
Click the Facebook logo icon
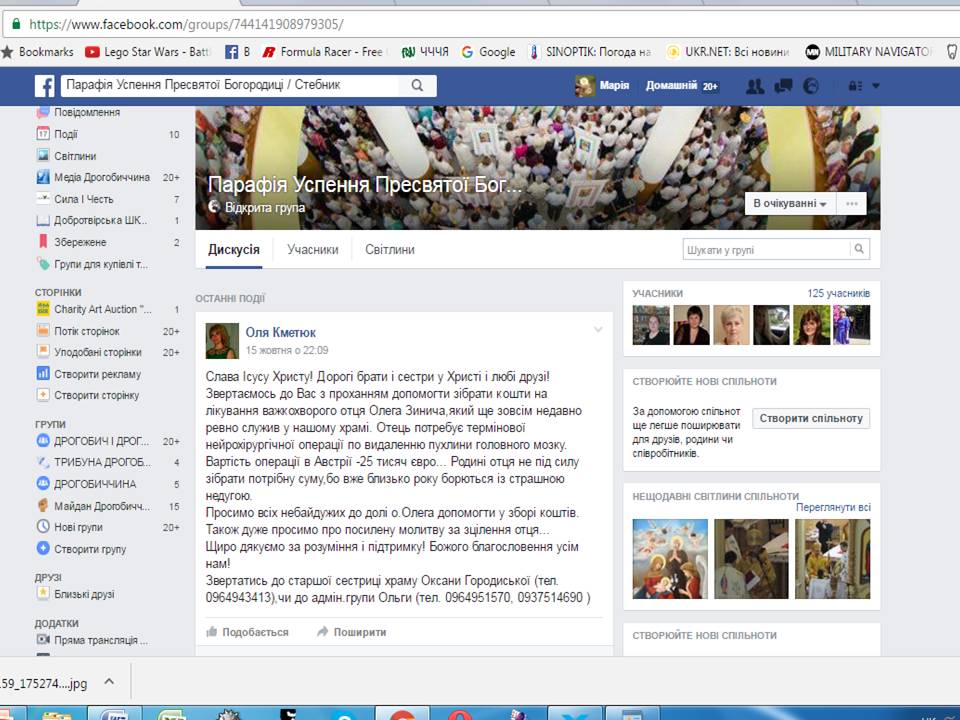(x=45, y=86)
